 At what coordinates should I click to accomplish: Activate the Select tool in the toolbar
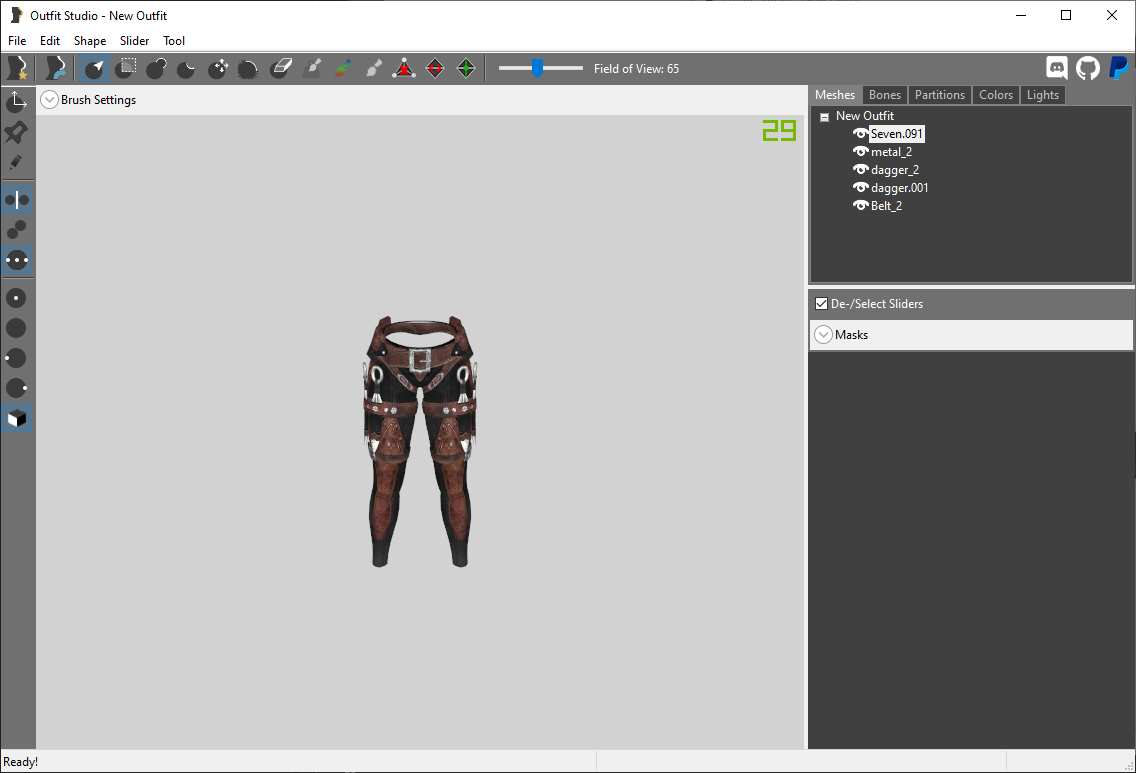pos(94,69)
